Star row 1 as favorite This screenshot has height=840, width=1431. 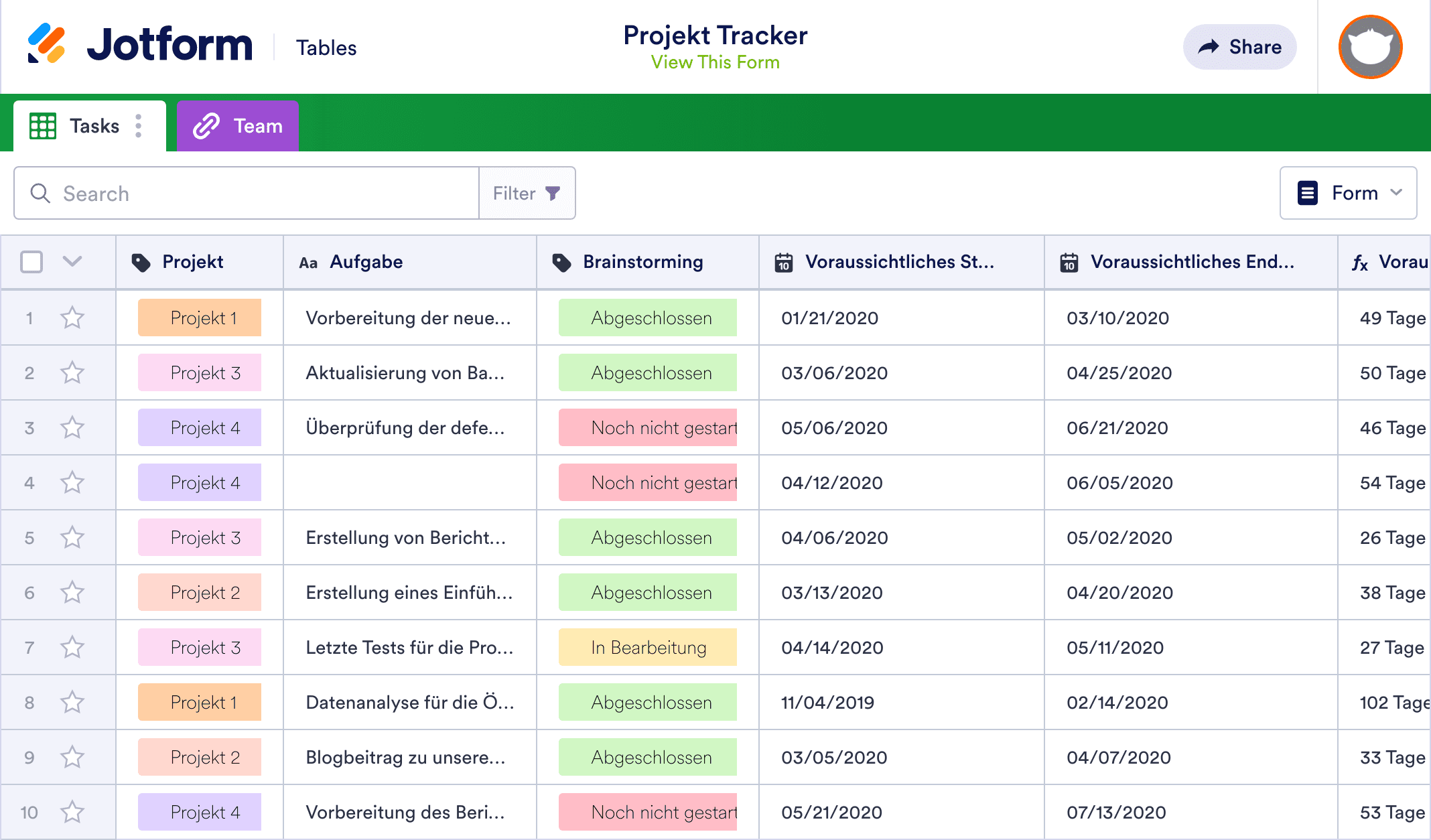tap(72, 318)
